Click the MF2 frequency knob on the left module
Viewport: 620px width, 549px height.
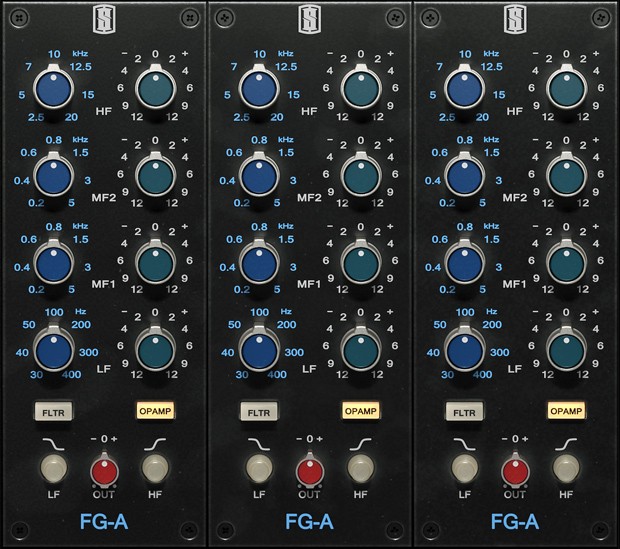click(x=53, y=175)
